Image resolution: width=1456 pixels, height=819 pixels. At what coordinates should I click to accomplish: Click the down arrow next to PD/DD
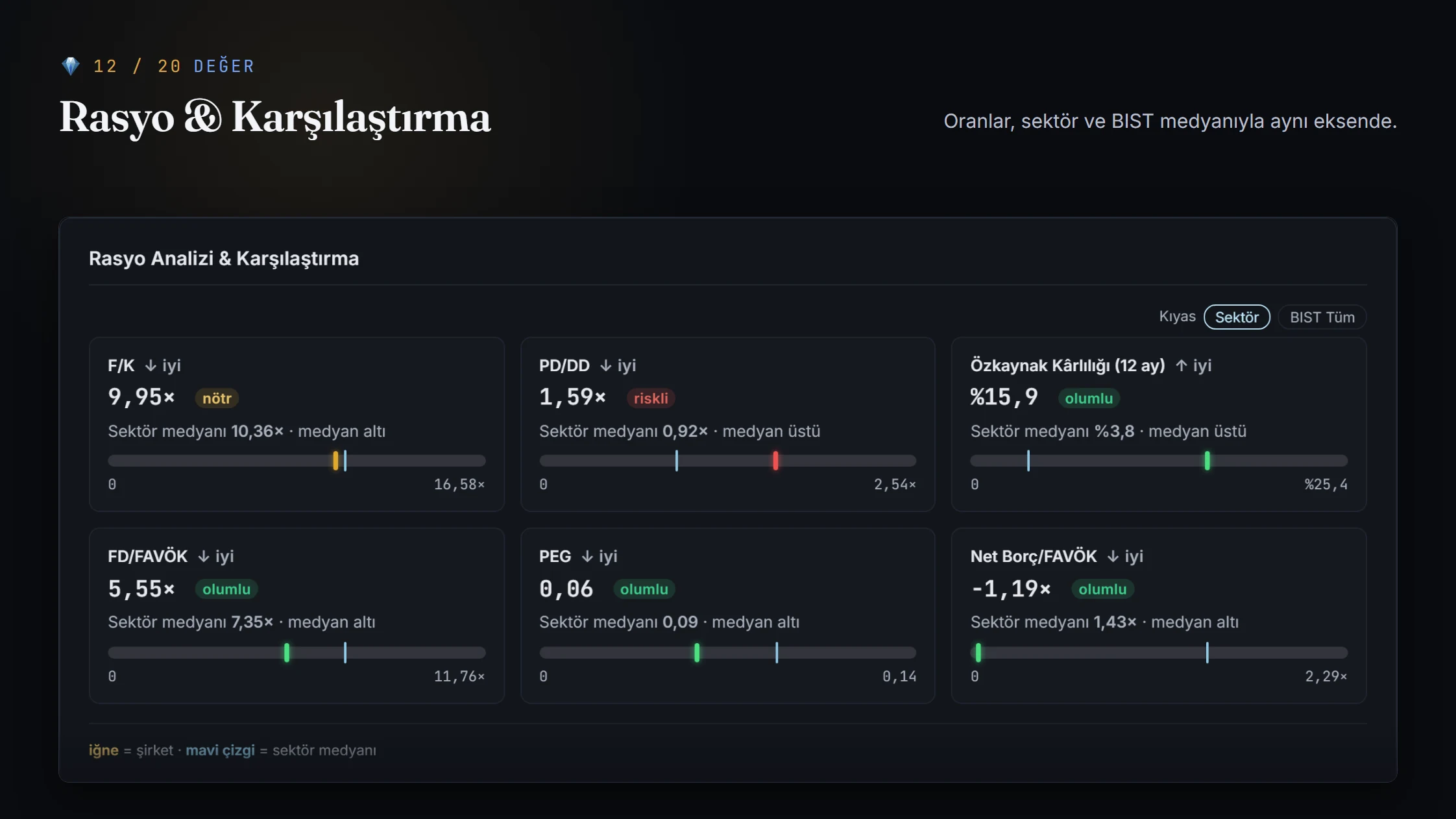point(605,366)
